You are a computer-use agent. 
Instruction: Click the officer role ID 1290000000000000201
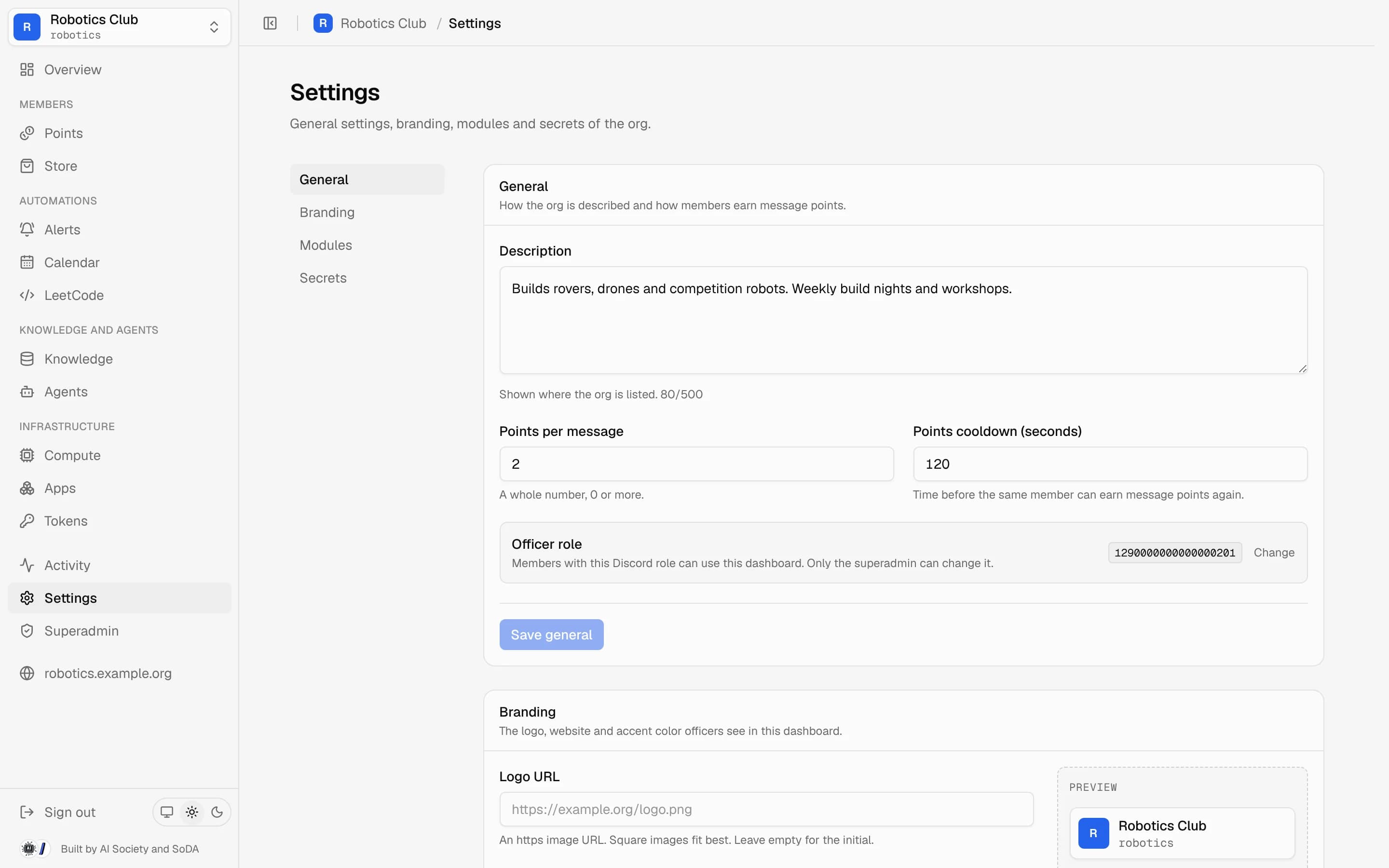click(1174, 553)
